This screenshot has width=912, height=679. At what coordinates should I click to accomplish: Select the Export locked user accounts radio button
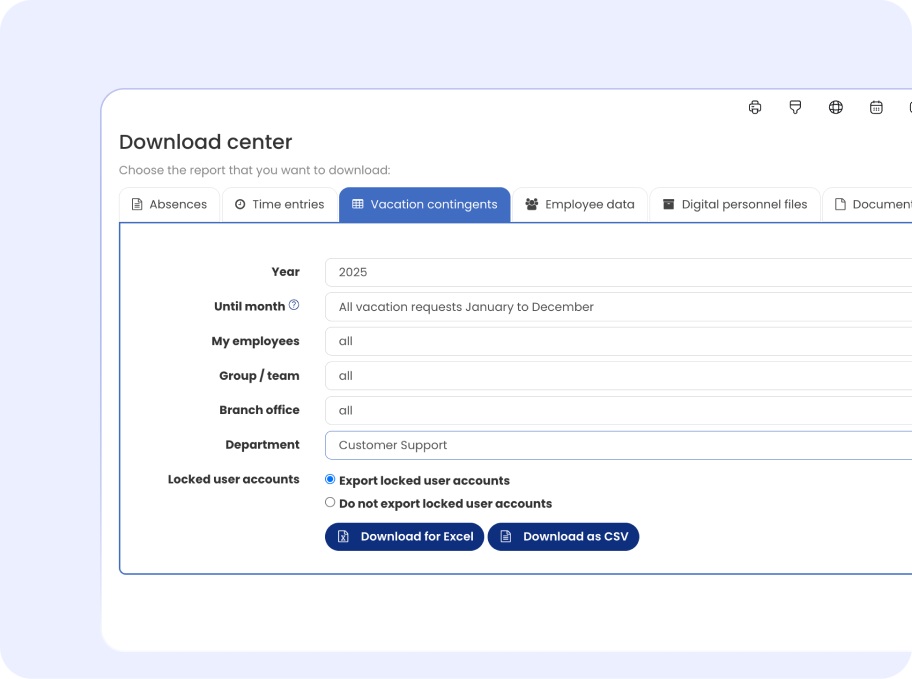330,479
